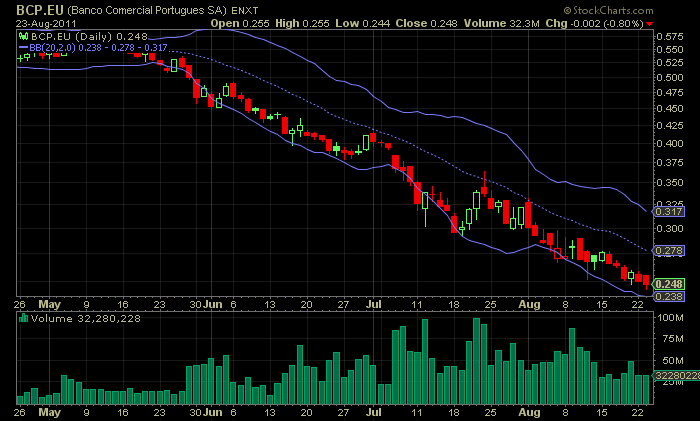Click the 75M volume axis label
This screenshot has width=700, height=421.
(x=673, y=338)
